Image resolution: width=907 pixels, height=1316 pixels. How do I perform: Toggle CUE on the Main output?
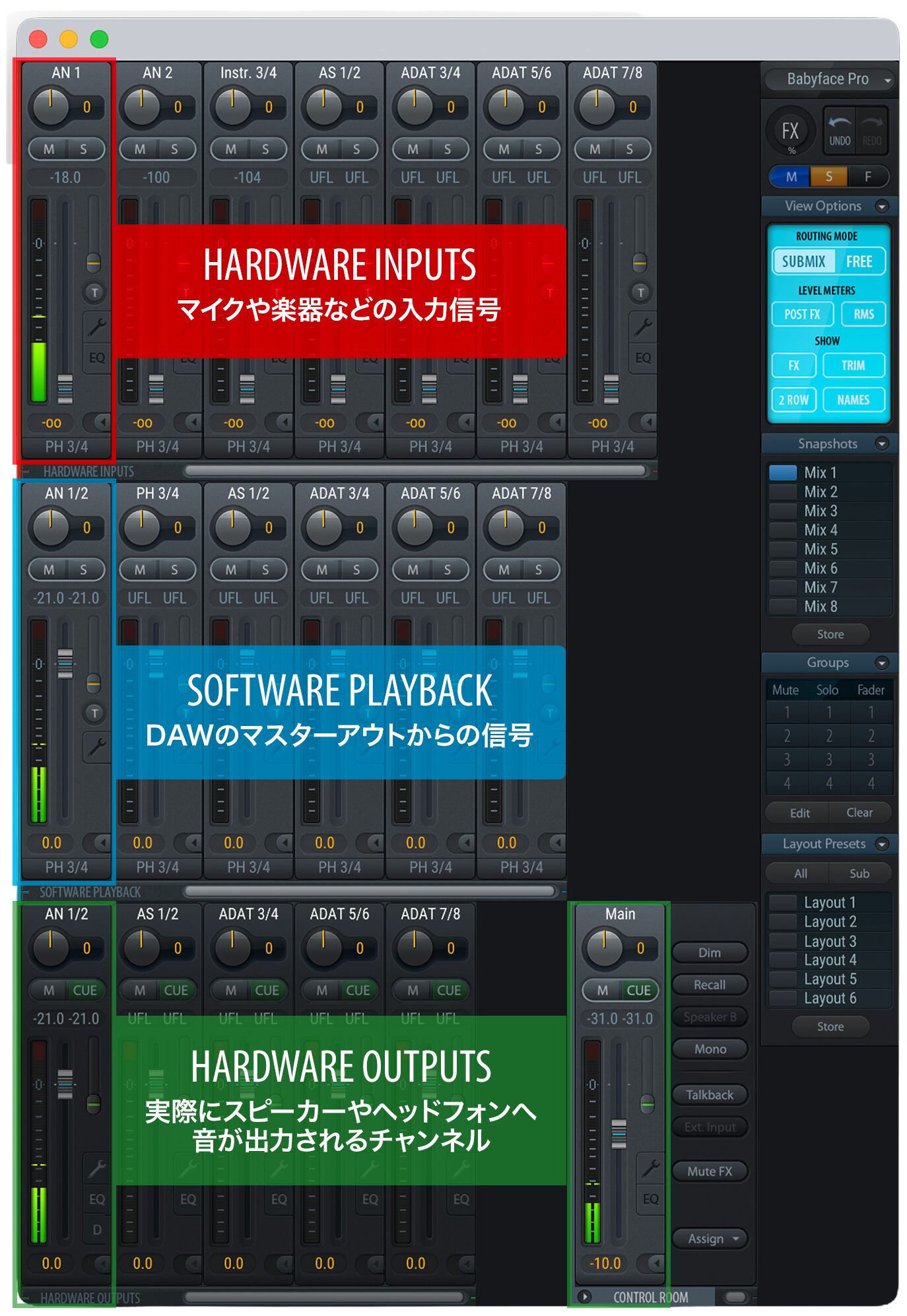[x=638, y=990]
